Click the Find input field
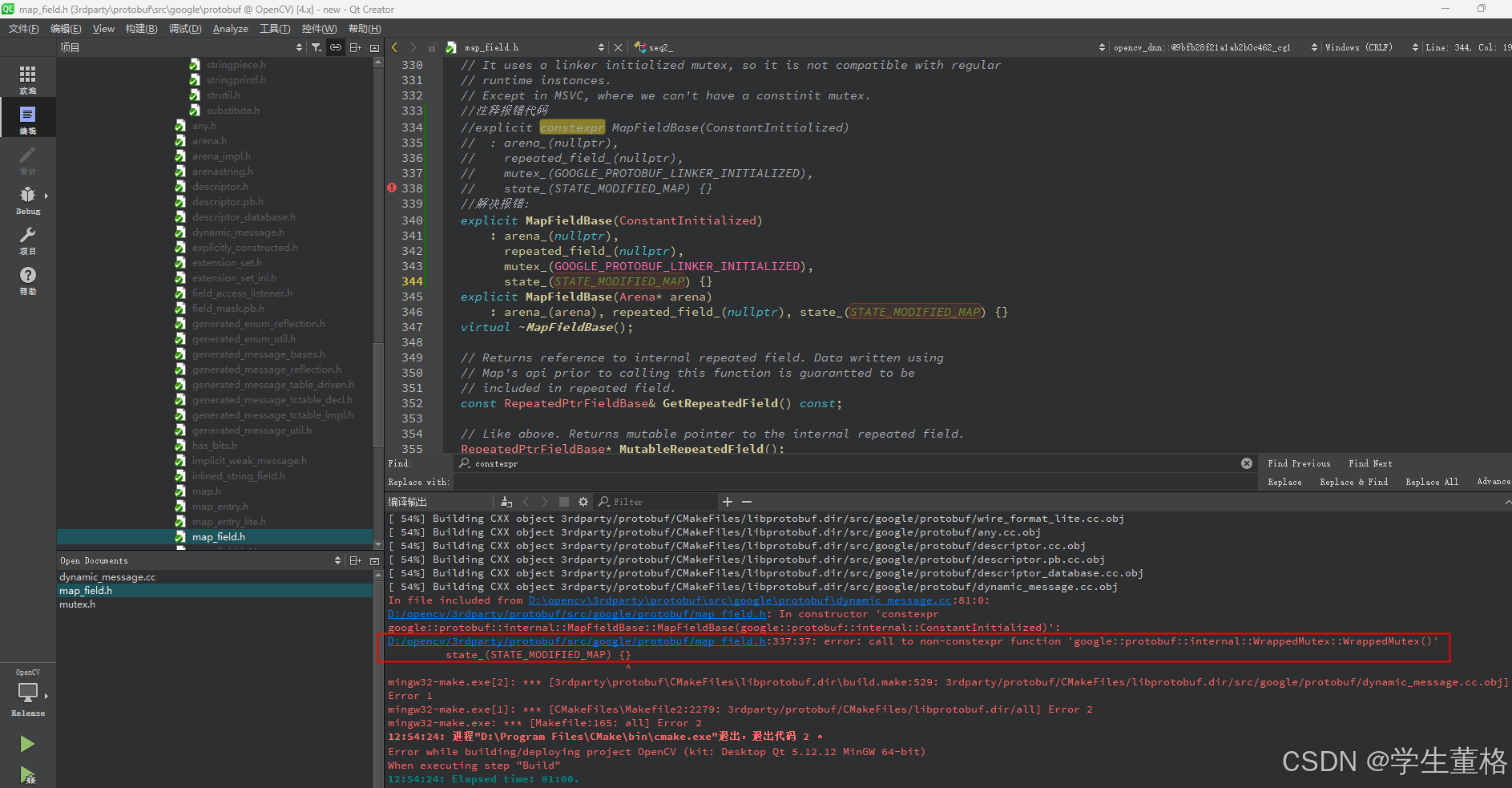Viewport: 1512px width, 788px height. 856,463
